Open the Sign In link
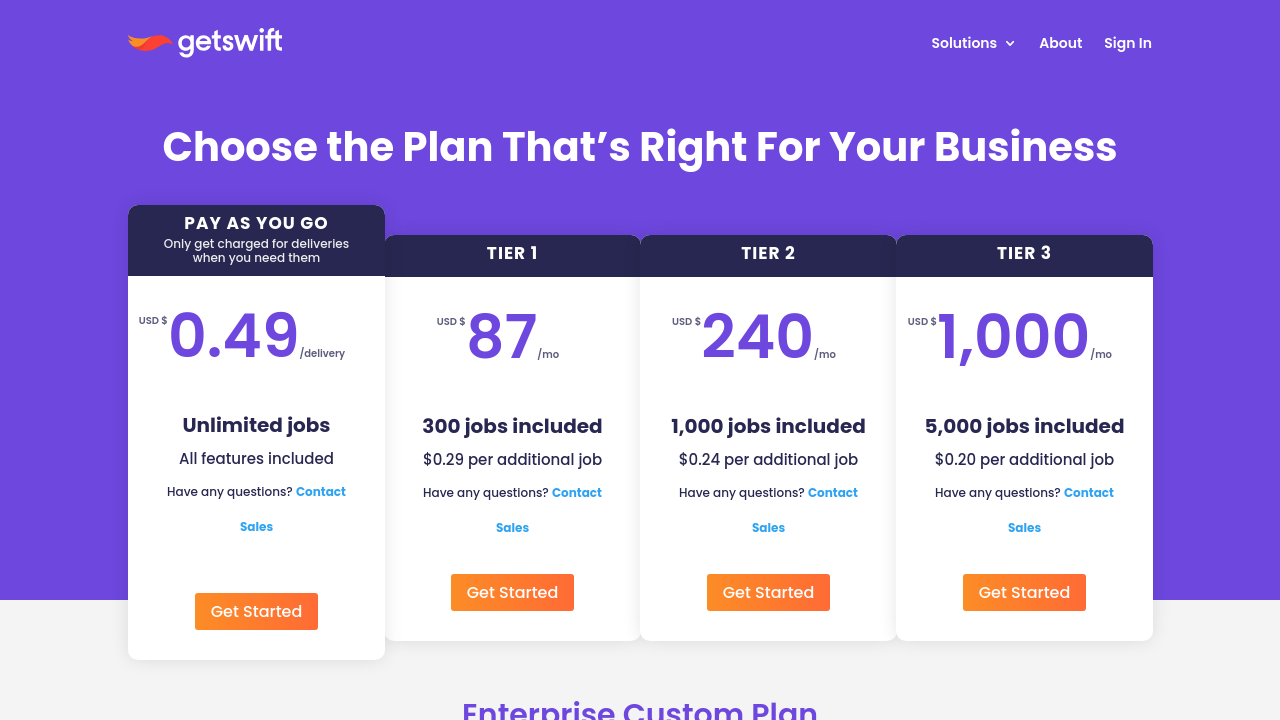Image resolution: width=1280 pixels, height=720 pixels. (x=1127, y=43)
